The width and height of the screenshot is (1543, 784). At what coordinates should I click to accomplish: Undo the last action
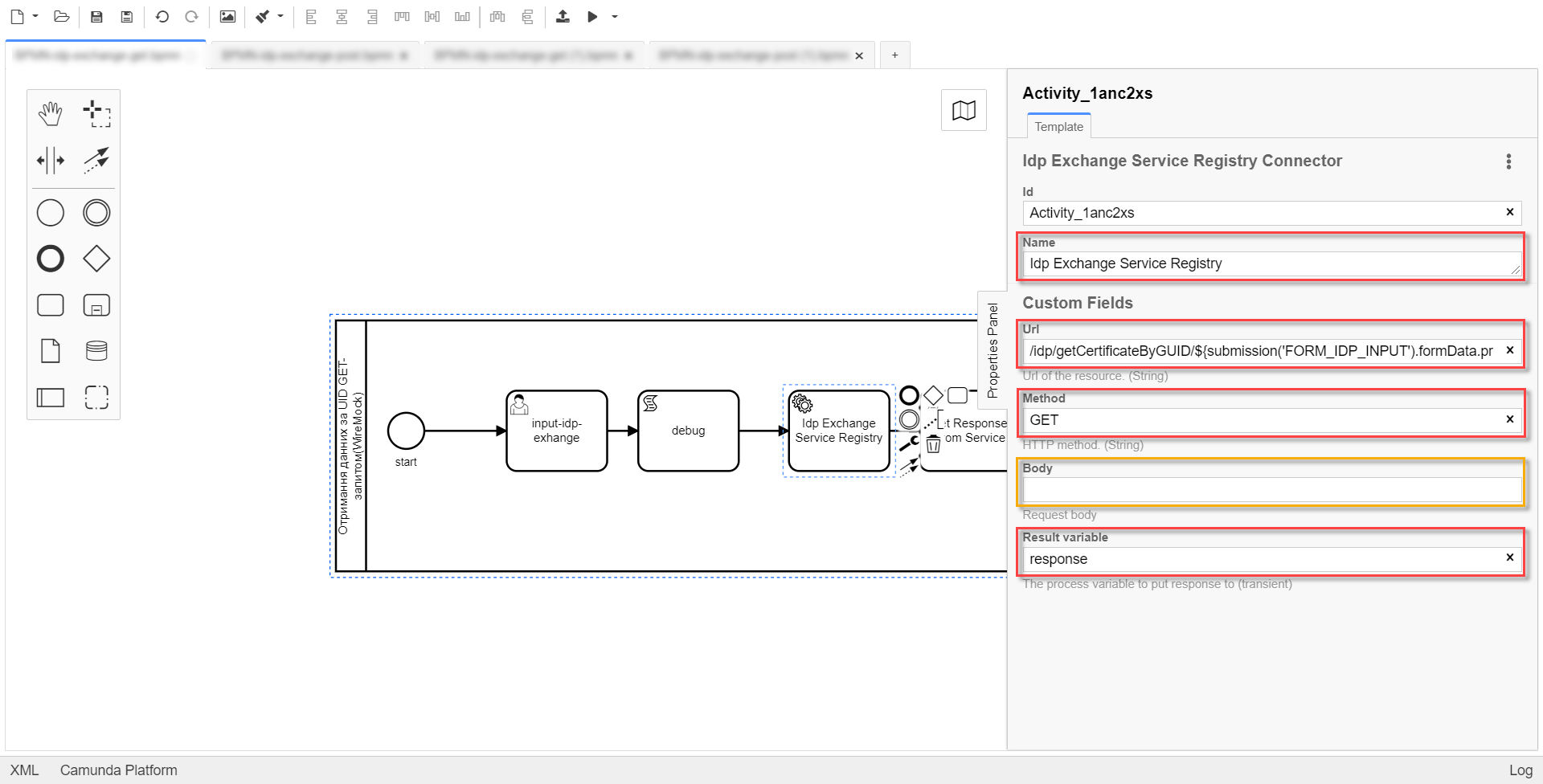point(162,16)
